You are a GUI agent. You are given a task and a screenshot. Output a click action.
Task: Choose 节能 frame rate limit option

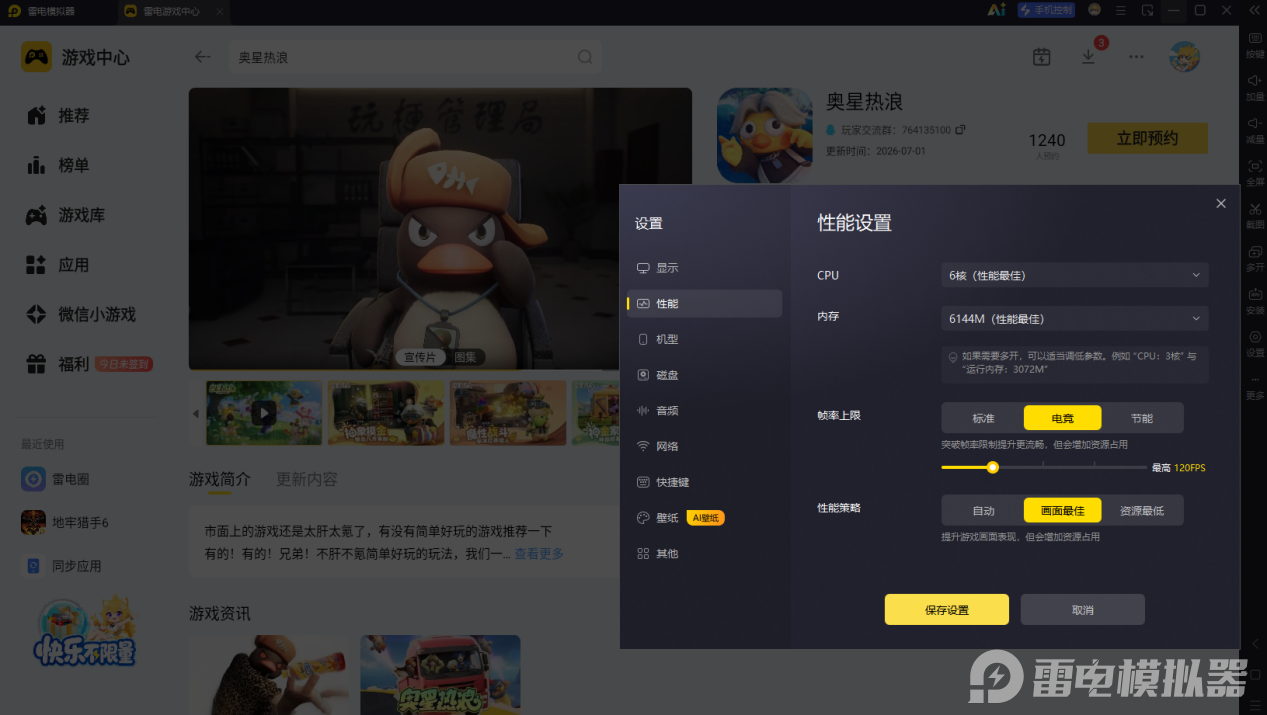click(1141, 418)
